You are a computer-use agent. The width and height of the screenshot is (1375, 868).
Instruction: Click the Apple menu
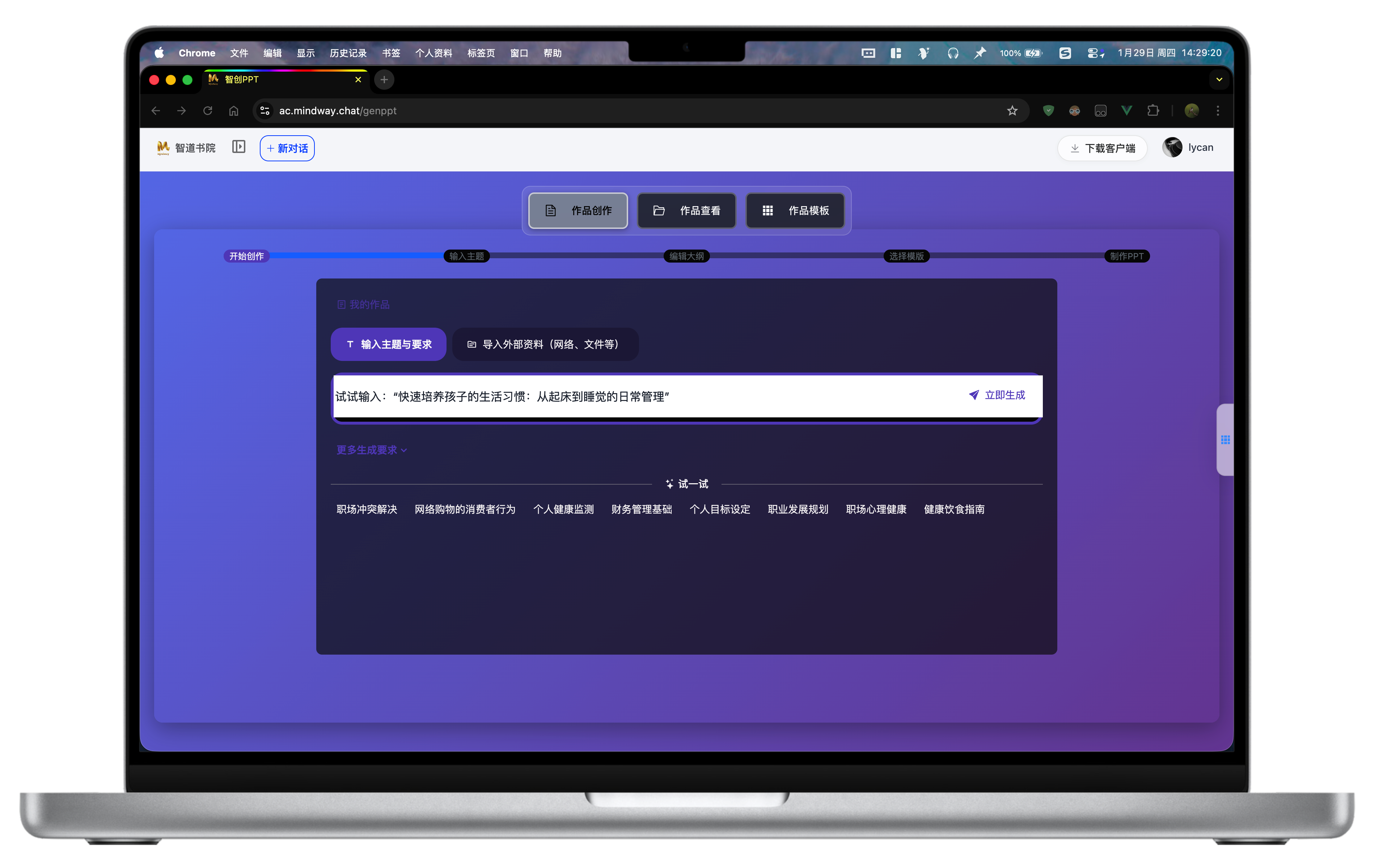point(159,53)
